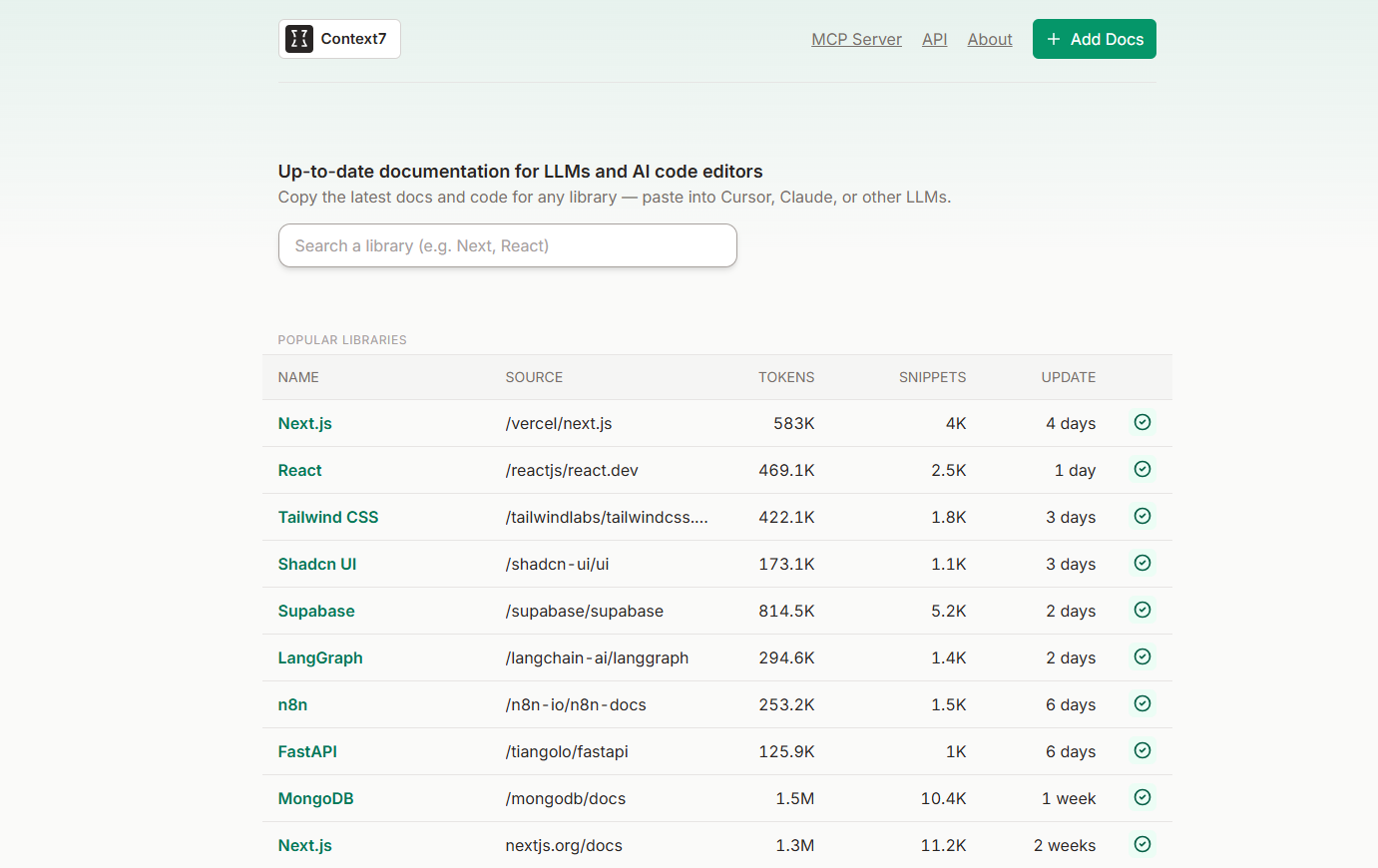This screenshot has width=1378, height=868.
Task: Click the /tiangolo/fastapi source text
Action: click(x=567, y=751)
